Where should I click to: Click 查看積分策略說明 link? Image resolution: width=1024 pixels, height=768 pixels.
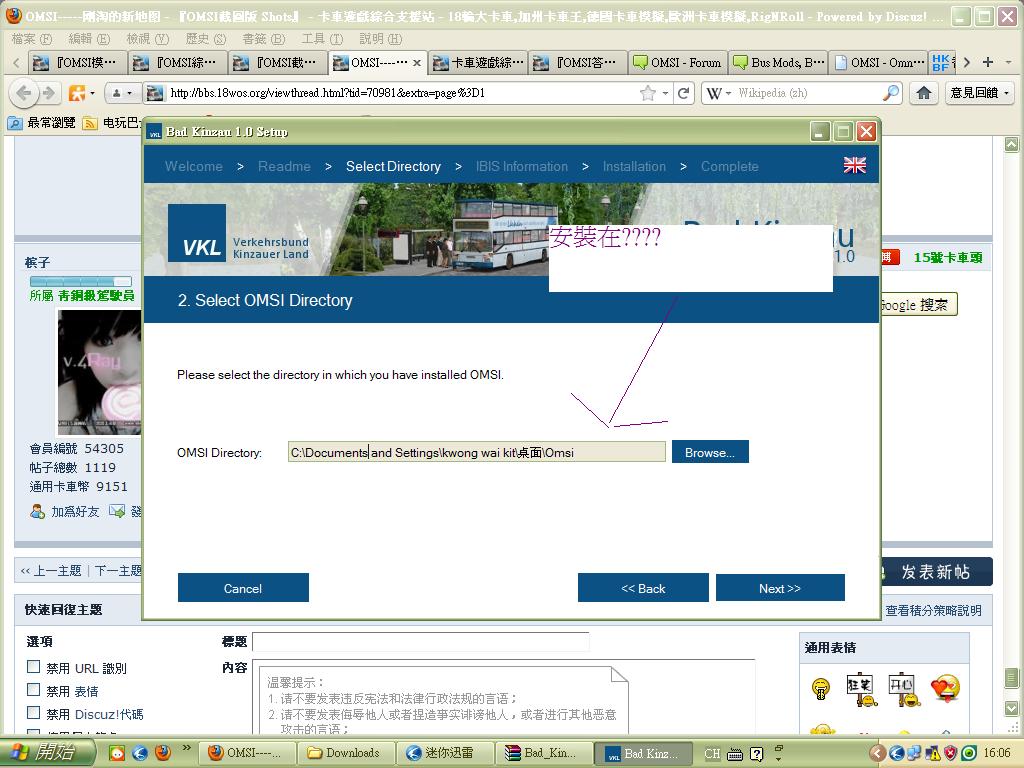click(x=933, y=610)
